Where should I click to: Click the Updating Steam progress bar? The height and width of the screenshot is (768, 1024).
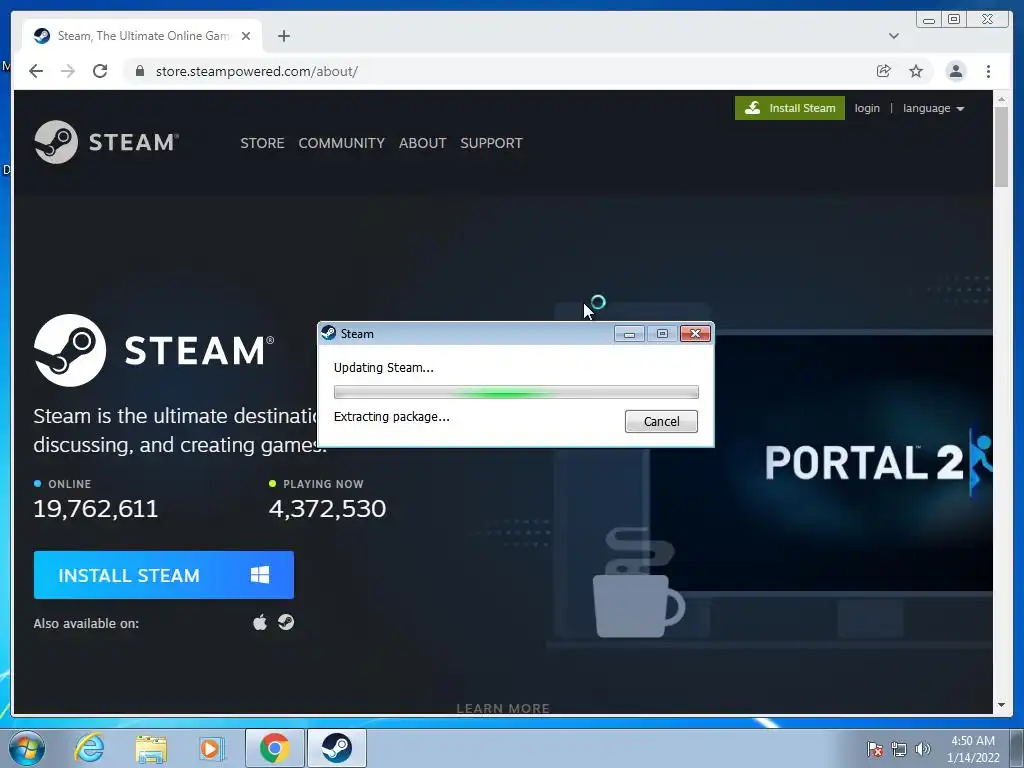tap(516, 392)
